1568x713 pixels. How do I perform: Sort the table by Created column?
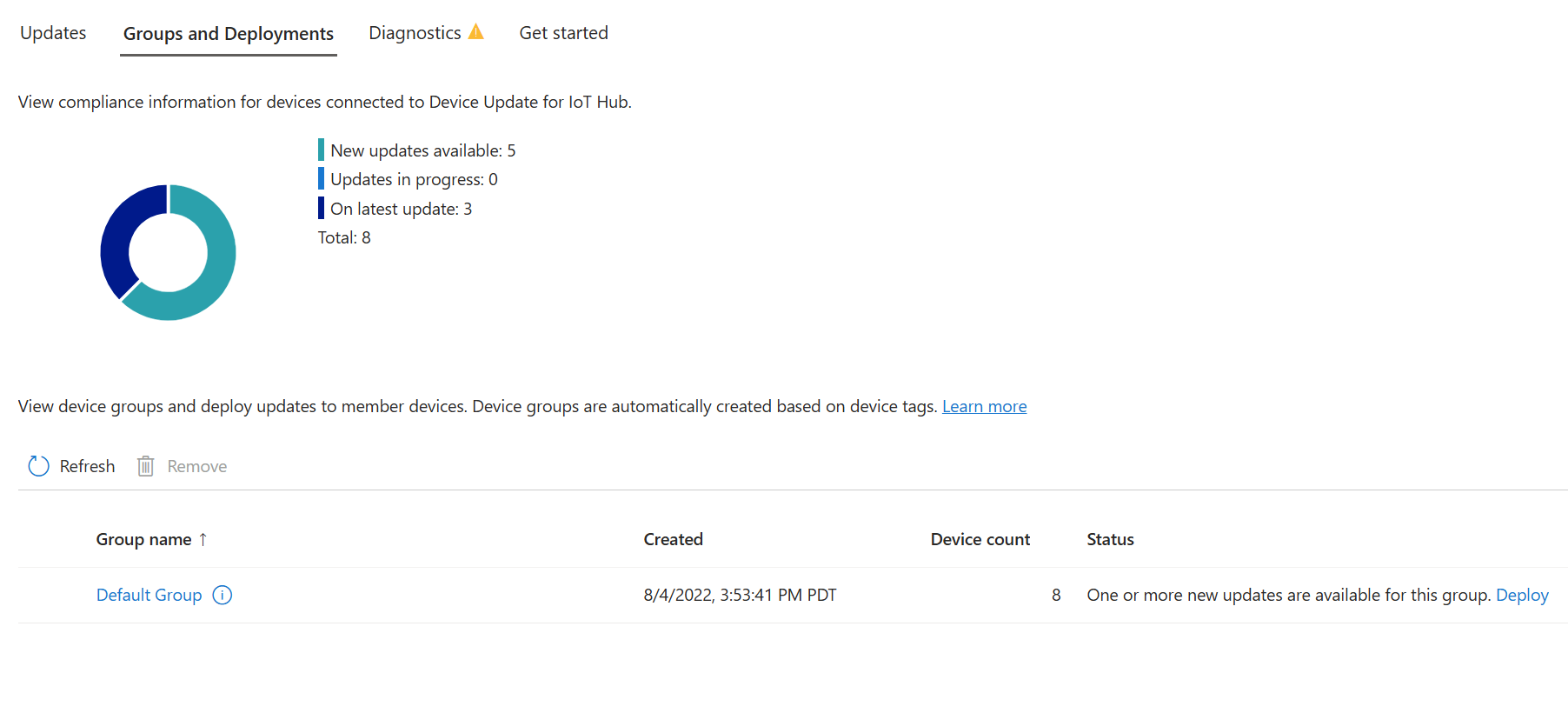(x=673, y=539)
